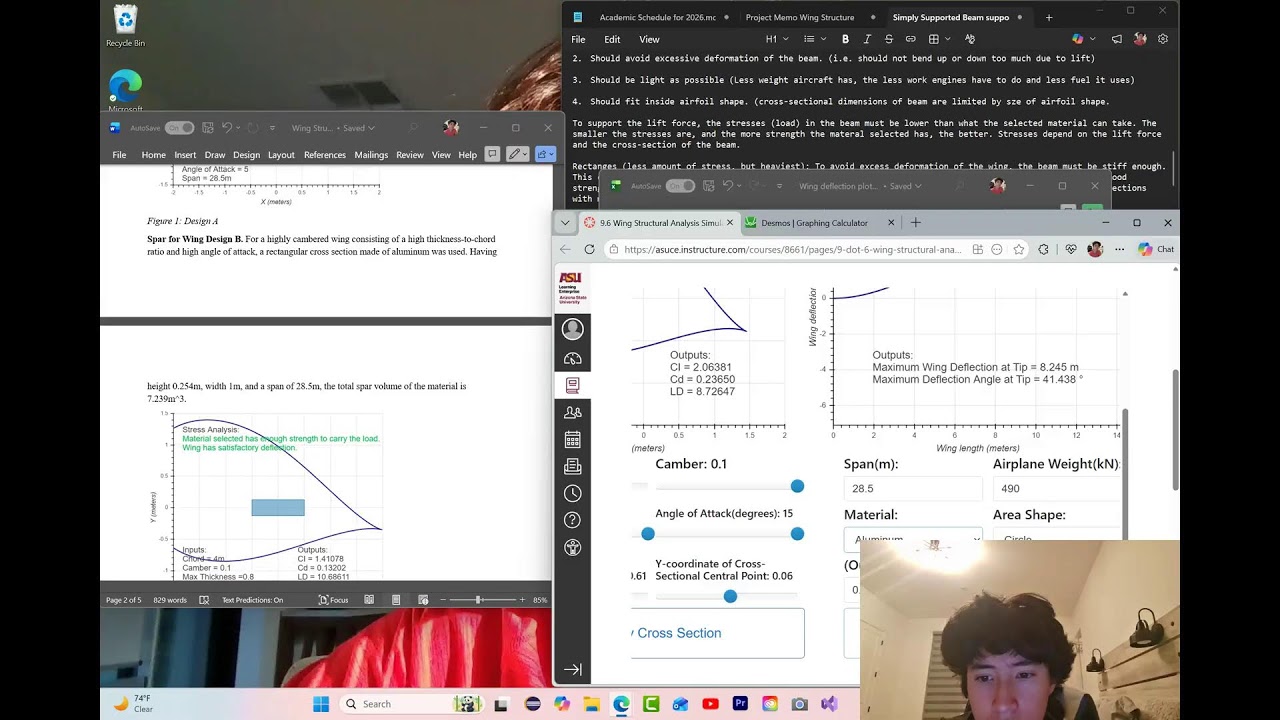Click the Windows taskbar Search box
The width and height of the screenshot is (1280, 720).
pos(410,704)
